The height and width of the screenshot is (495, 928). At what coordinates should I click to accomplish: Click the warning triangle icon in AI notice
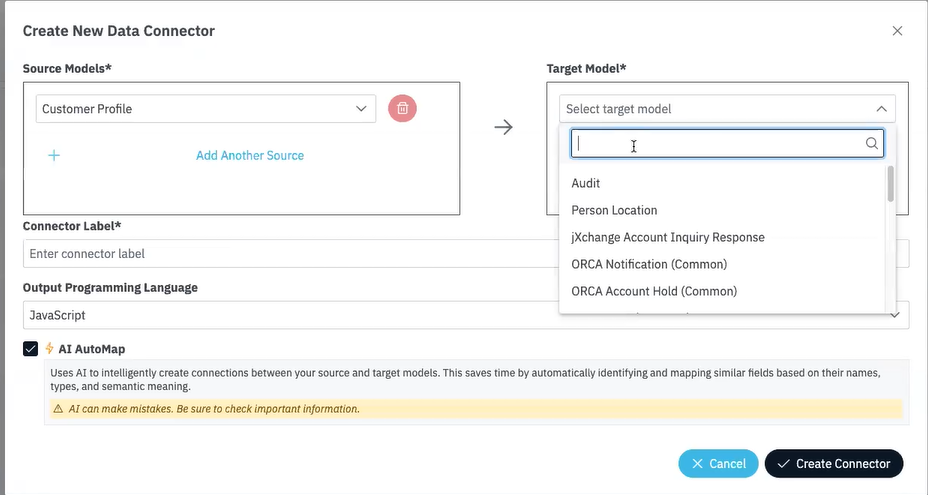click(58, 409)
